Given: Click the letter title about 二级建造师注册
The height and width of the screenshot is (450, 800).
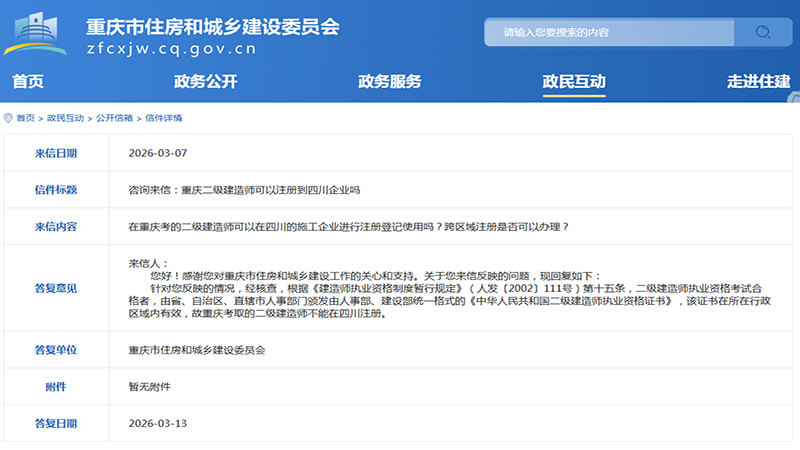Looking at the screenshot, I should point(244,190).
